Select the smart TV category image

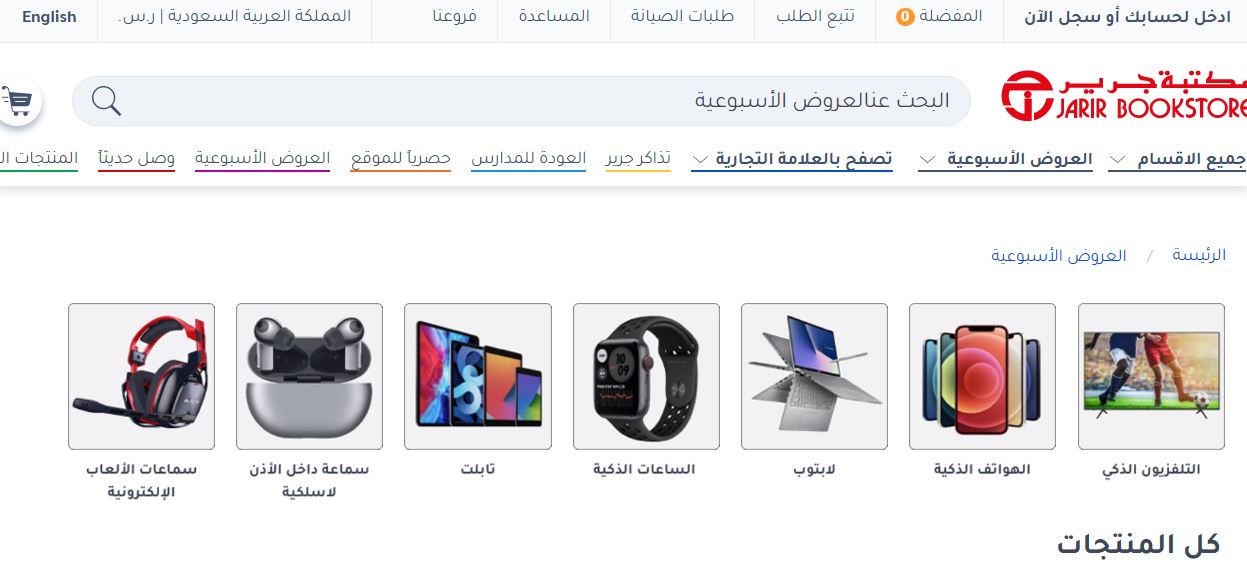click(1151, 376)
